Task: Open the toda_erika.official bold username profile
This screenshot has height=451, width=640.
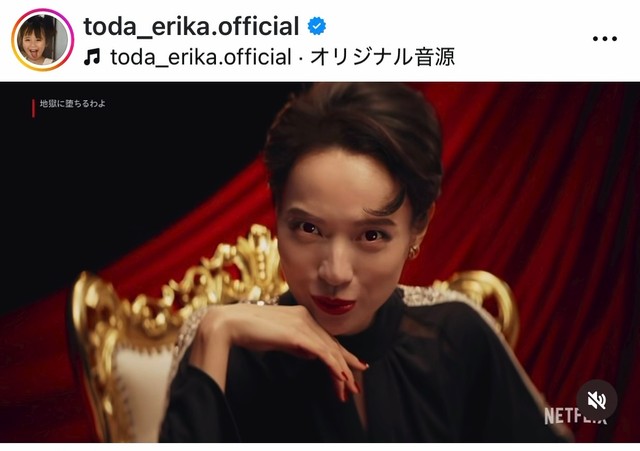Action: (191, 27)
